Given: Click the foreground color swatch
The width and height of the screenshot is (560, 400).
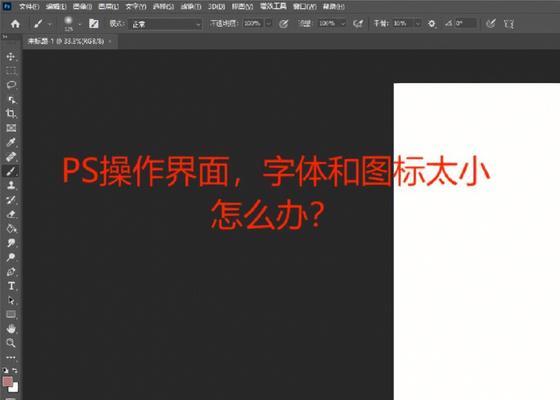Looking at the screenshot, I should [x=8, y=381].
